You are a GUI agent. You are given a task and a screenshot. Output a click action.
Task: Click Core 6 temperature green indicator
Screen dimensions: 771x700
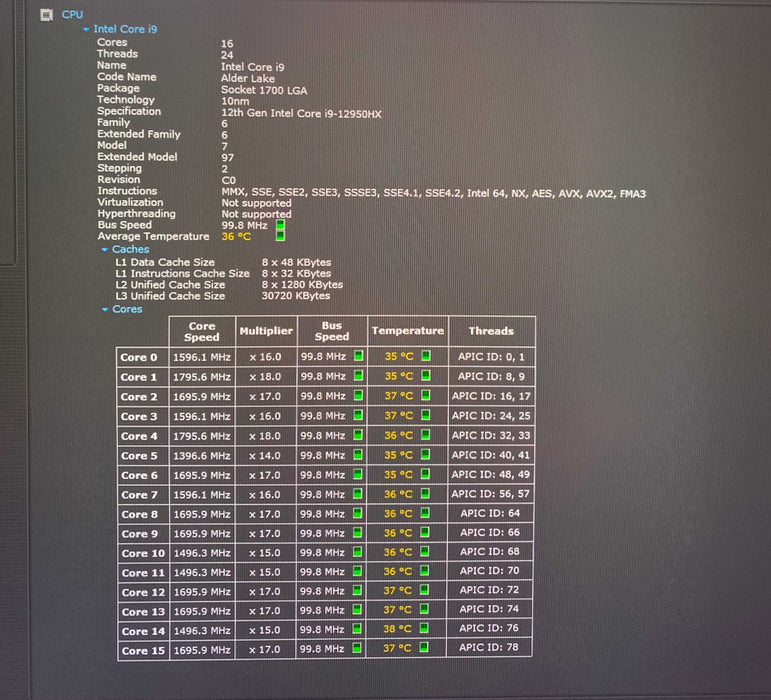click(x=425, y=474)
